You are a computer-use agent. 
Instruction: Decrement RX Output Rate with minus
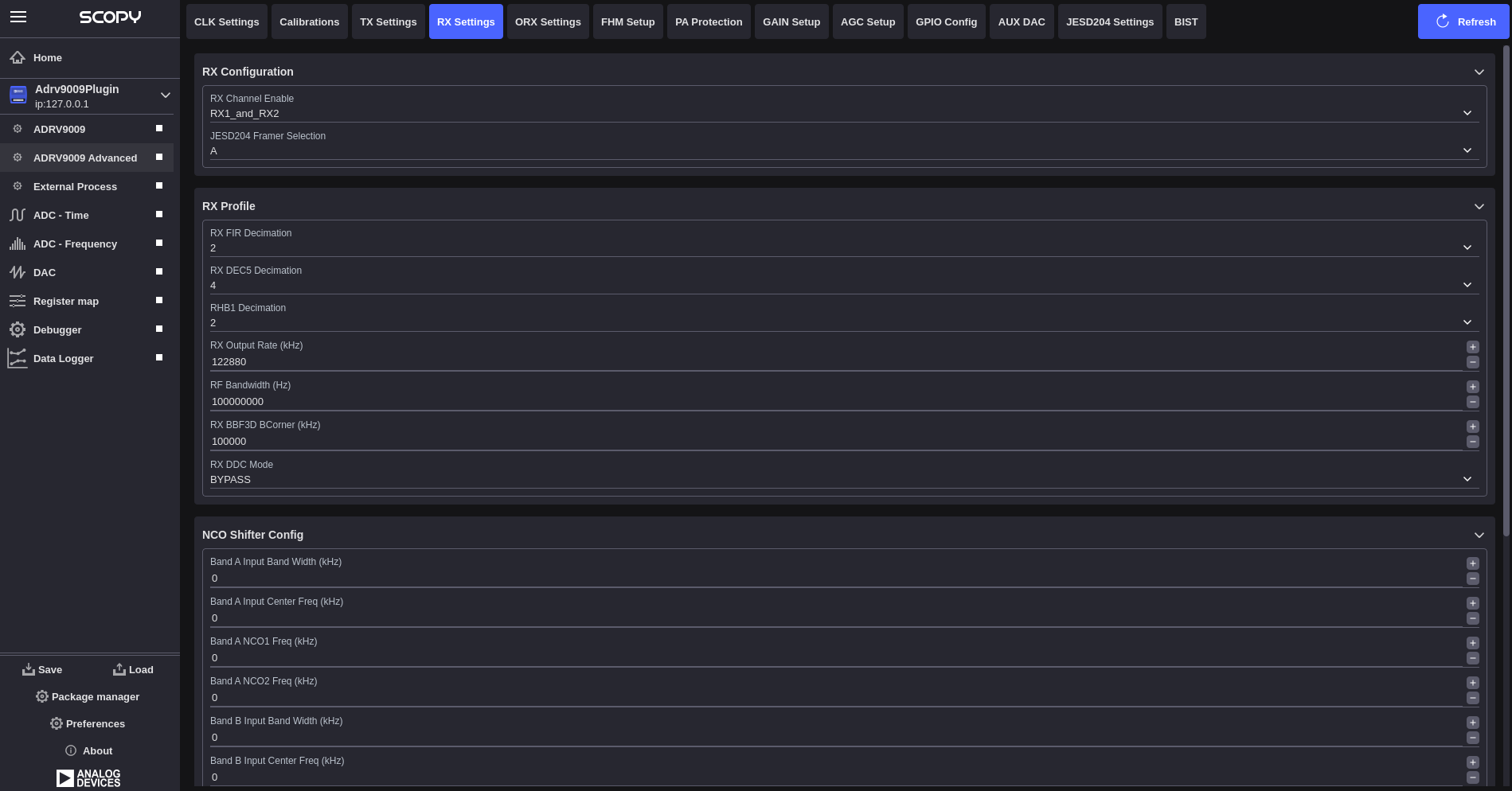pos(1473,362)
